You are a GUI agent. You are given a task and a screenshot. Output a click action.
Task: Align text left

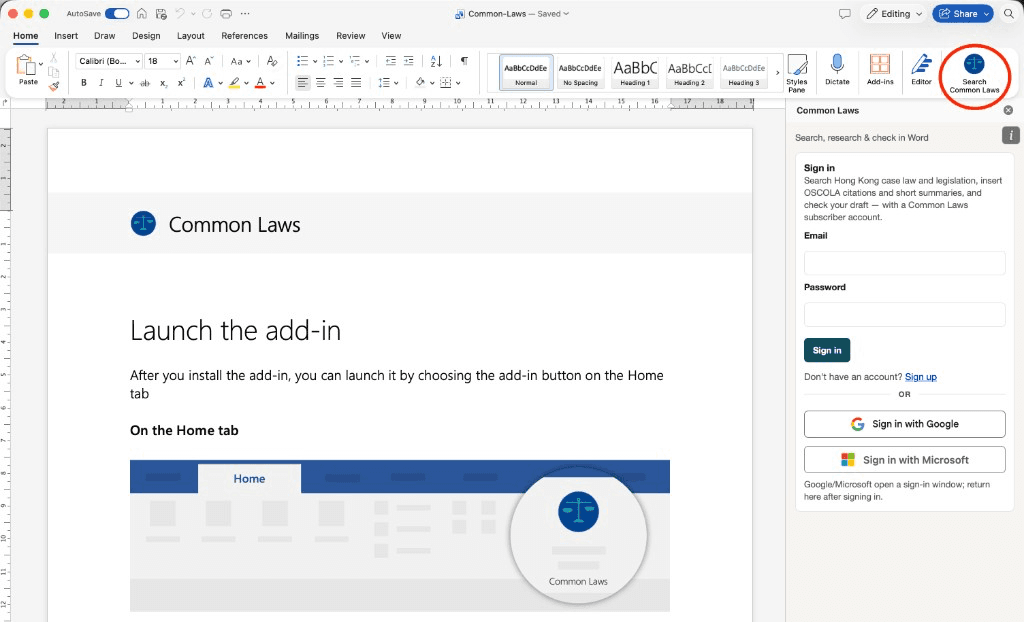coord(302,82)
